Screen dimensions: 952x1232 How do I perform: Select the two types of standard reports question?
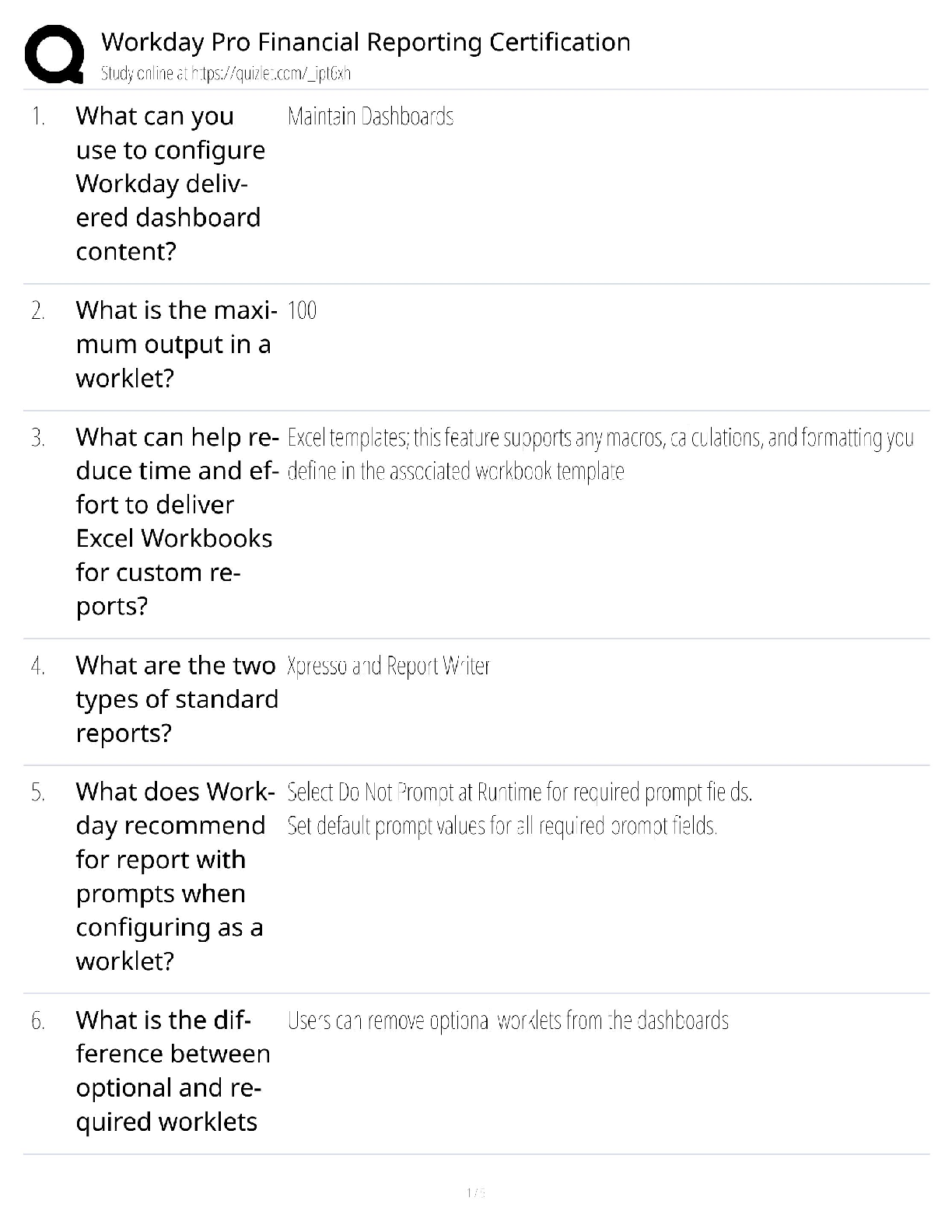coord(177,698)
